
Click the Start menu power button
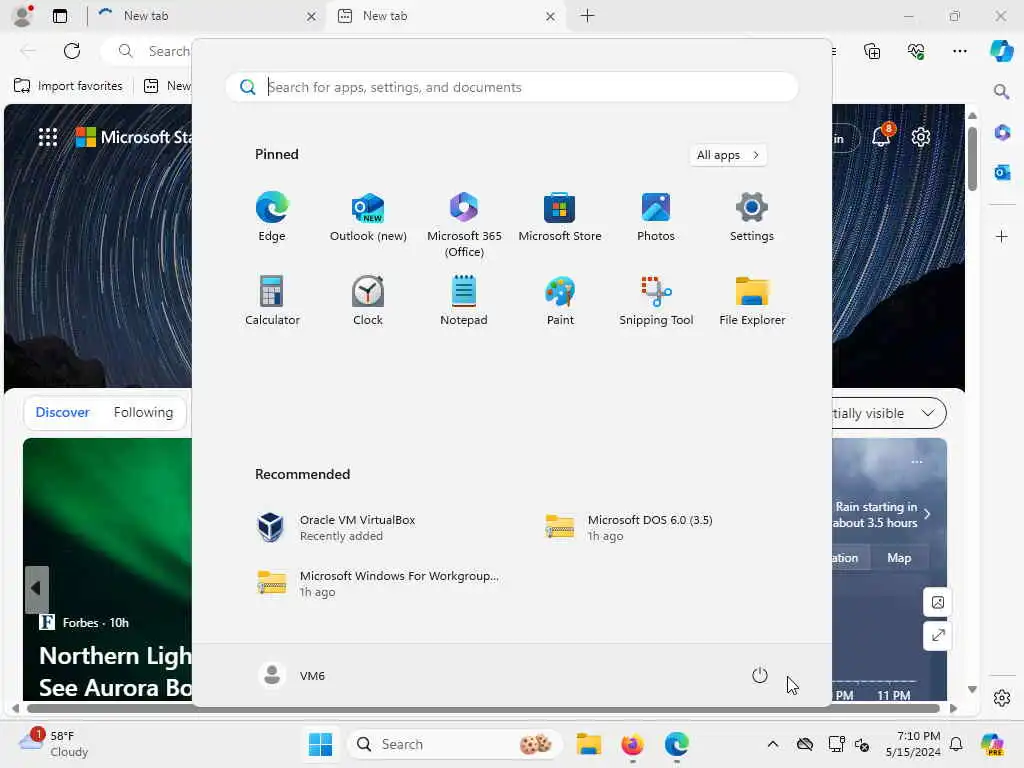click(x=760, y=675)
